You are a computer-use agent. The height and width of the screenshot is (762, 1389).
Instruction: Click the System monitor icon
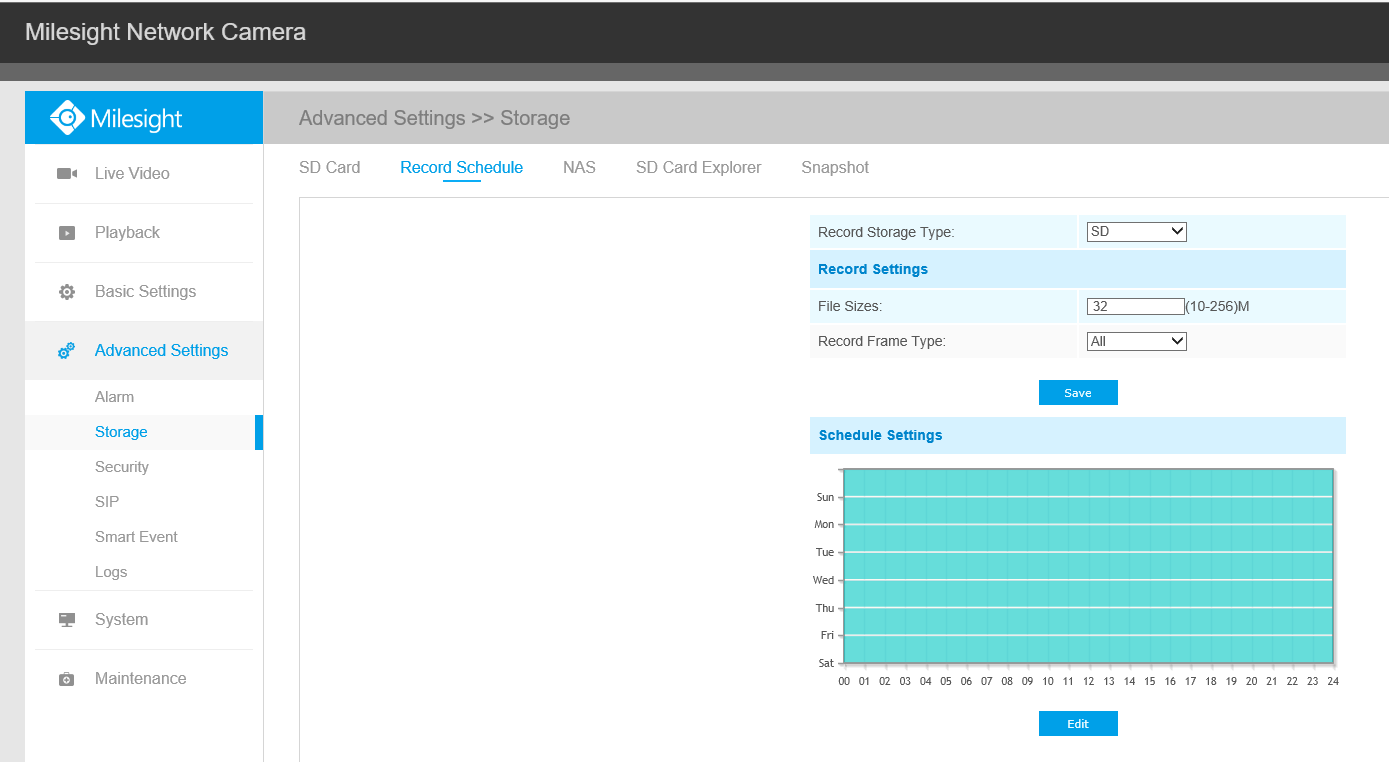pos(67,620)
